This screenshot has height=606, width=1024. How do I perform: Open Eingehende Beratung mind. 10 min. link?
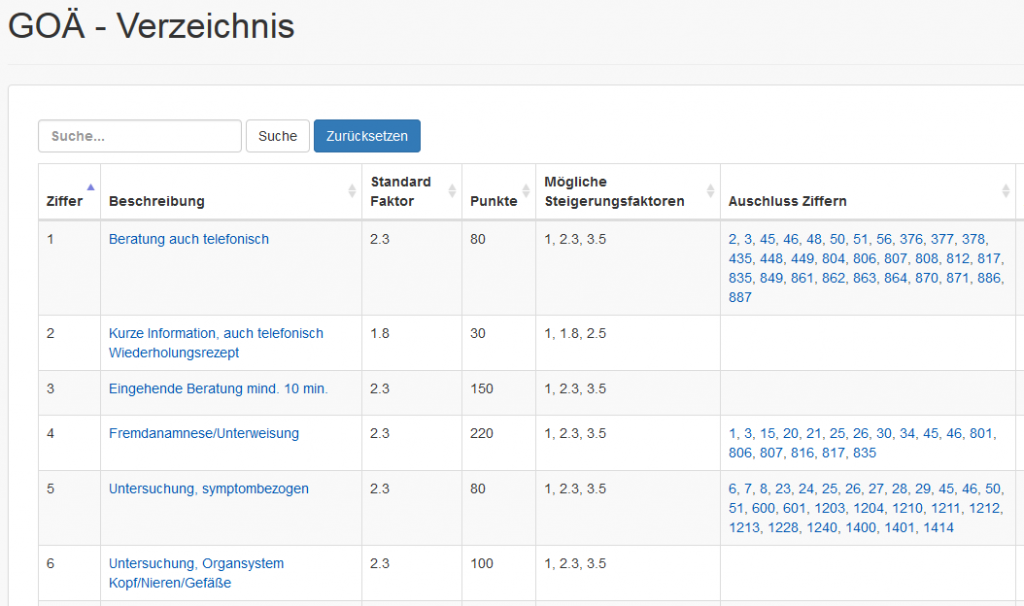click(x=218, y=388)
